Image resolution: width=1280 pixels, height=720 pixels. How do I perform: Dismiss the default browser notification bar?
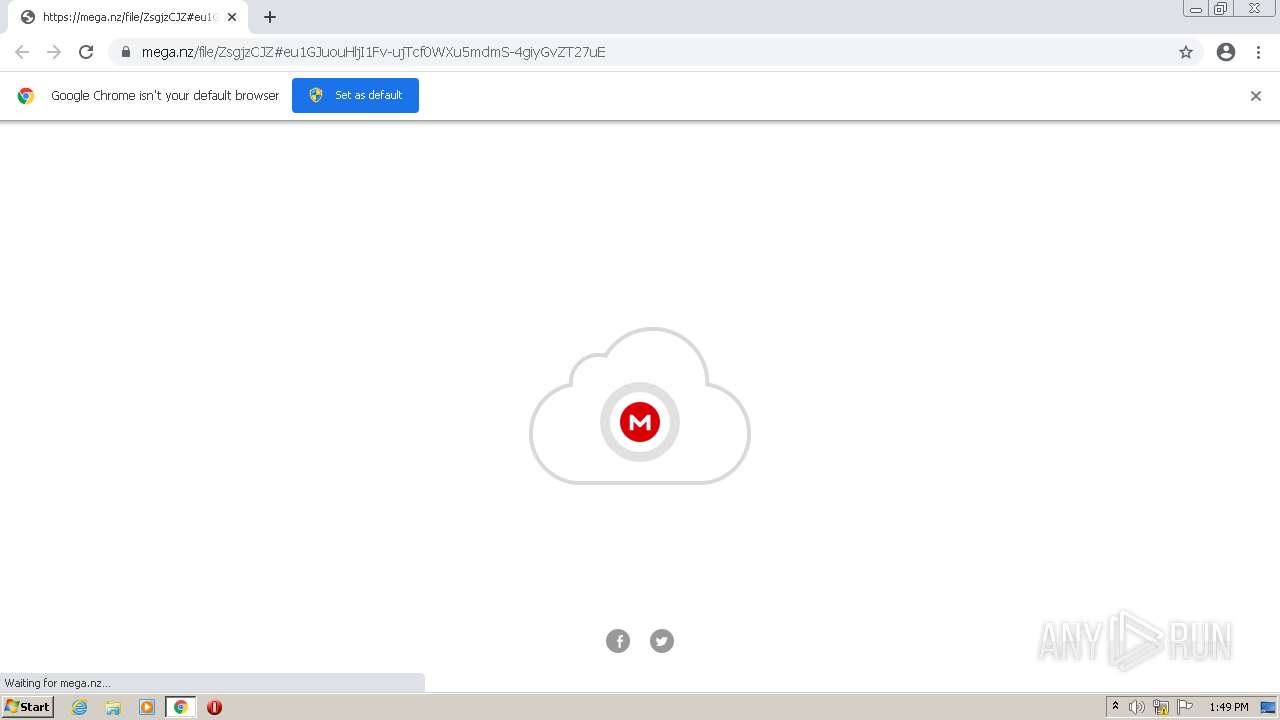[x=1256, y=96]
